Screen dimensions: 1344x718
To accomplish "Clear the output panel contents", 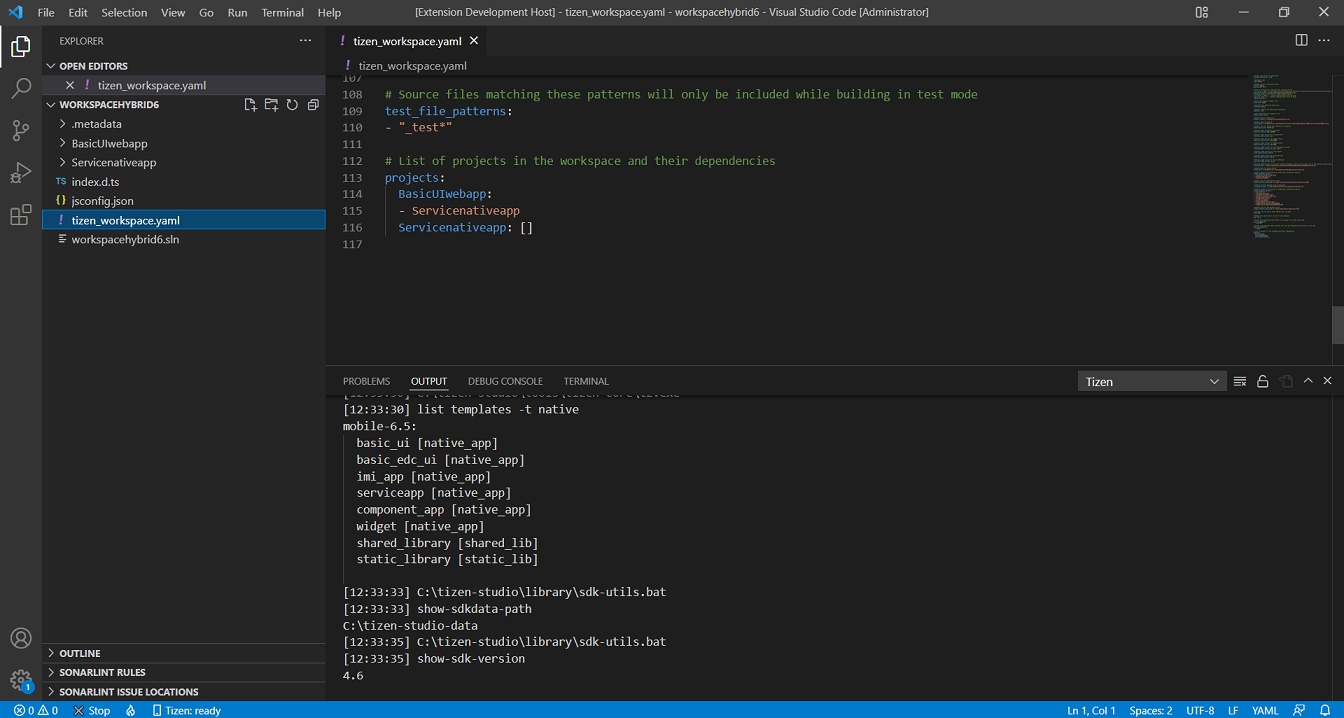I will [1240, 381].
